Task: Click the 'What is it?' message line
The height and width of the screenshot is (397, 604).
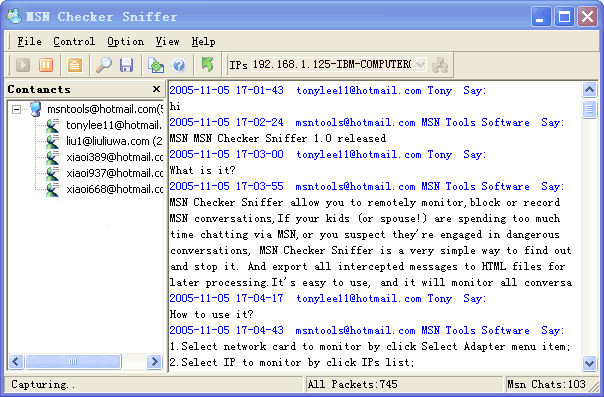Action: click(x=203, y=170)
